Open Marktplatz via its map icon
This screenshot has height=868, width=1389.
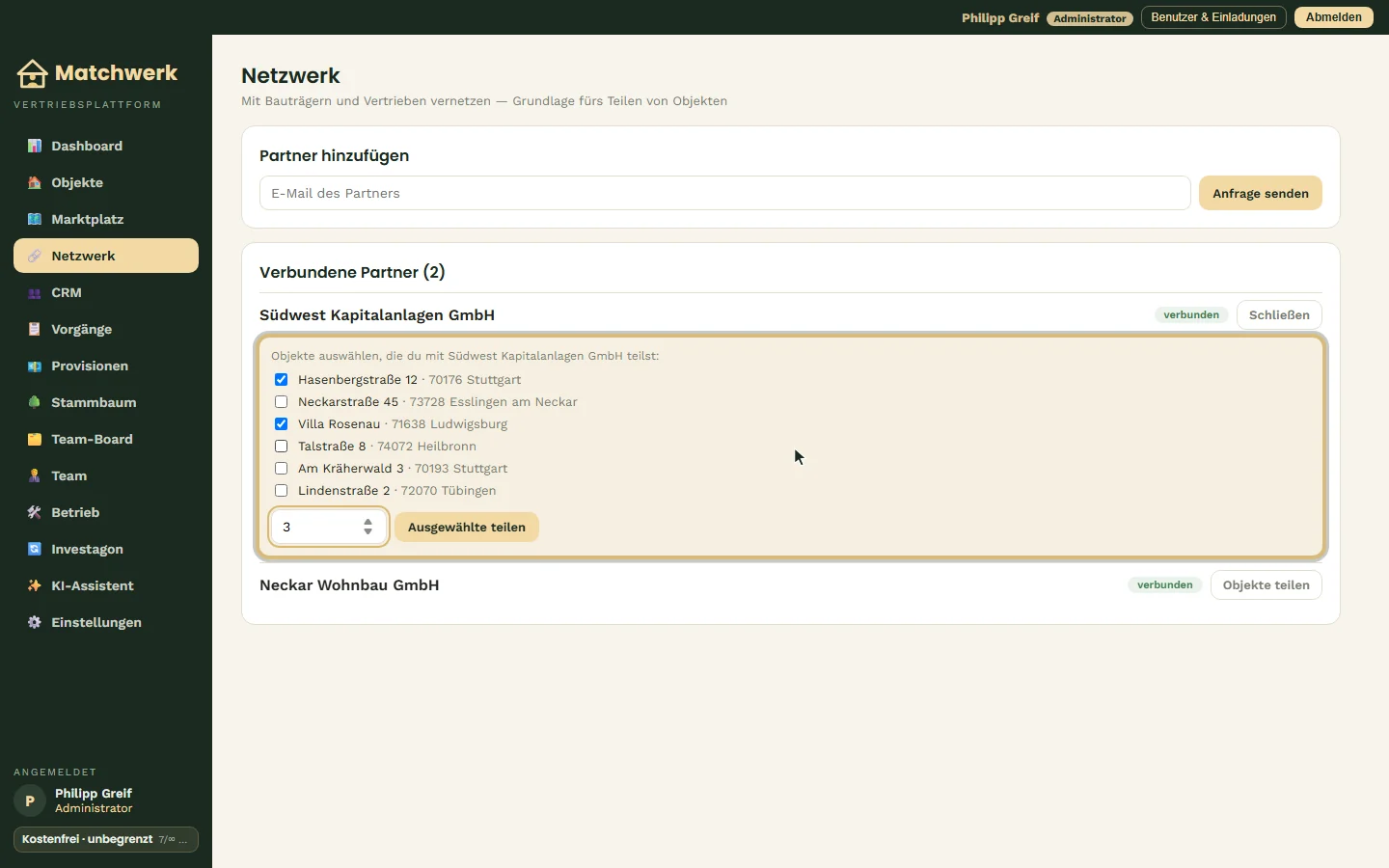35,219
